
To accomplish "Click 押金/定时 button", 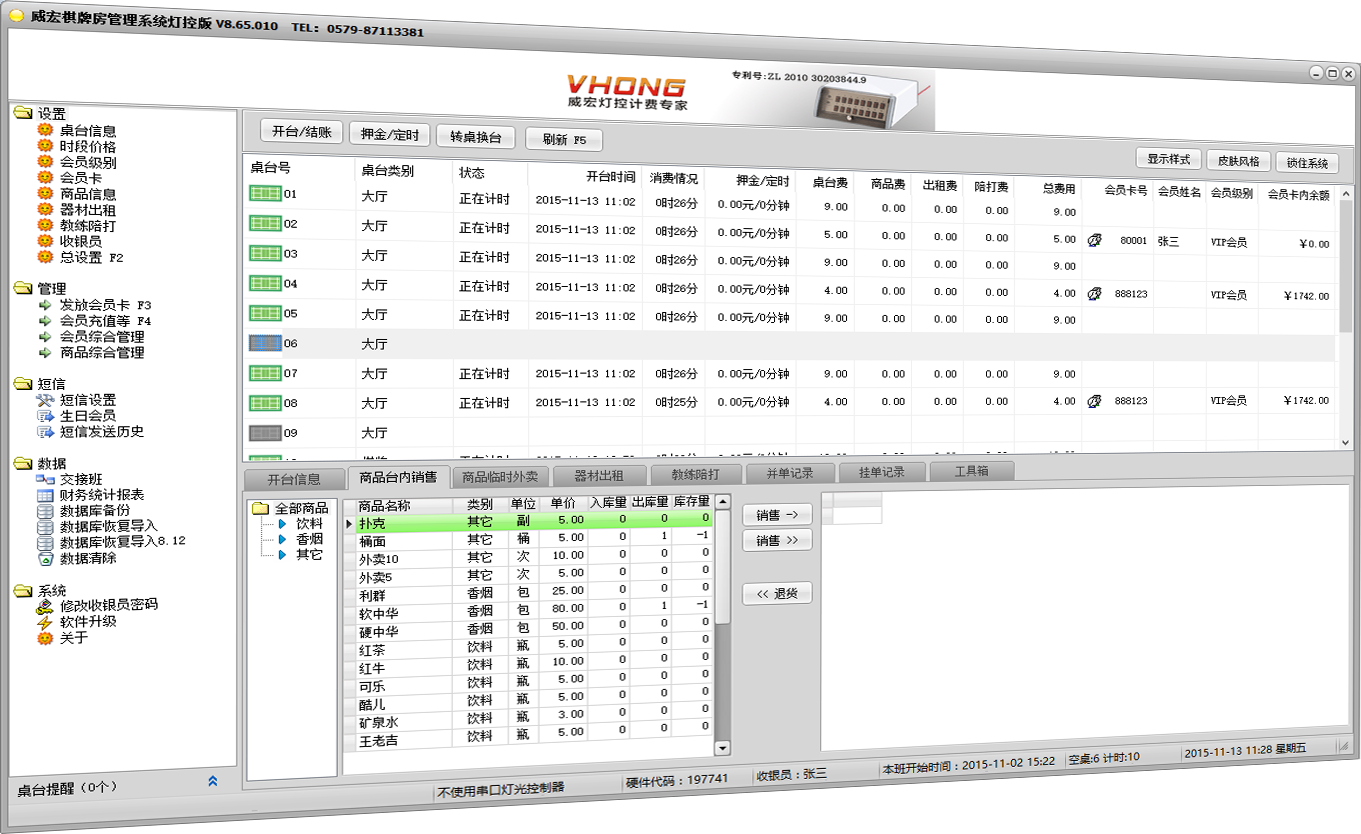I will (x=390, y=134).
